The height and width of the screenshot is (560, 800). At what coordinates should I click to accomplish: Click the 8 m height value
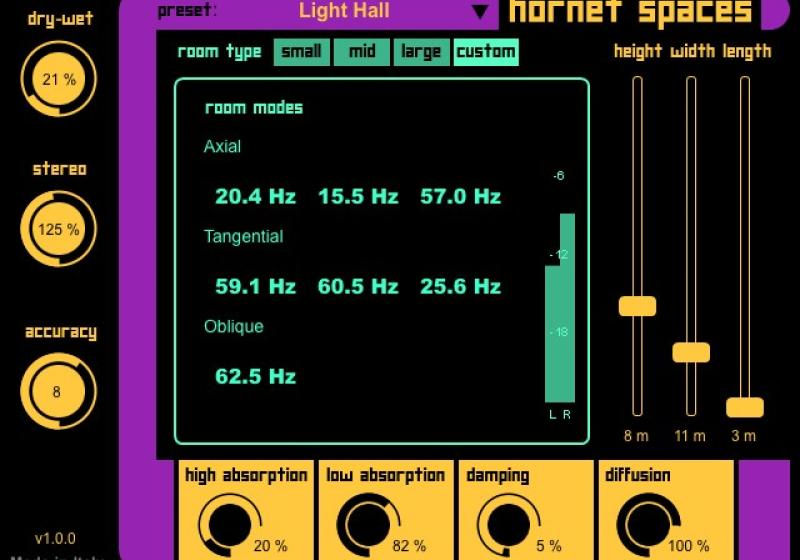[x=636, y=436]
